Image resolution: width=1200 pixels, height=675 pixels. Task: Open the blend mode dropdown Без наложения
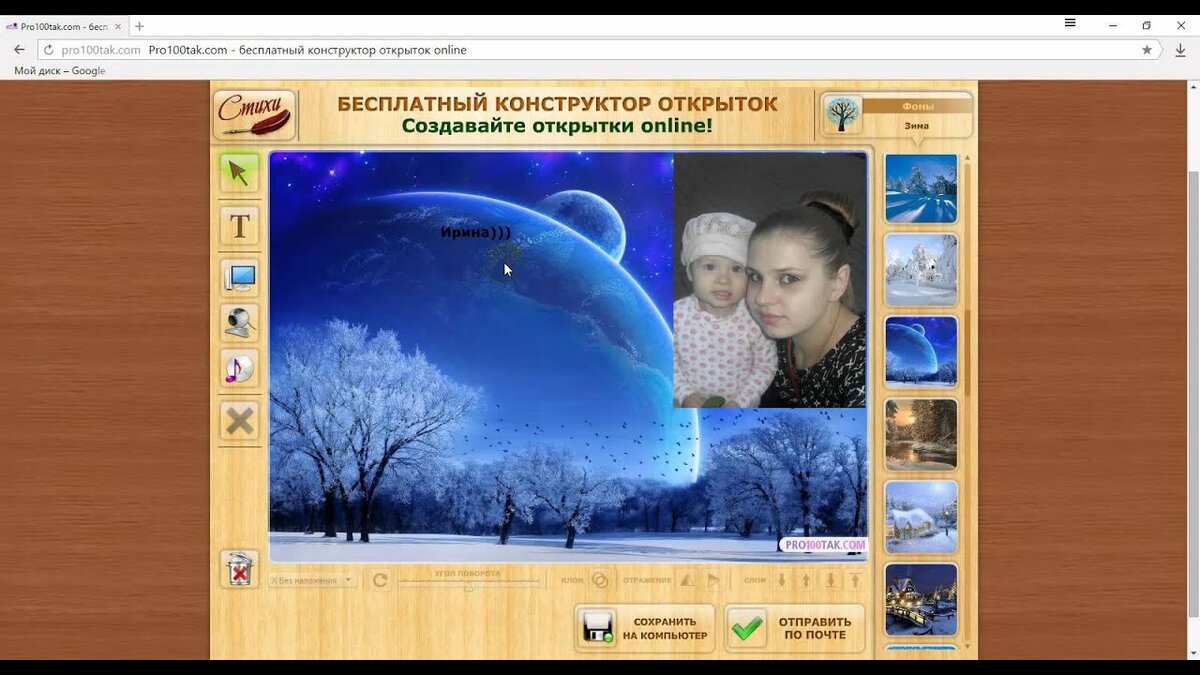click(312, 580)
